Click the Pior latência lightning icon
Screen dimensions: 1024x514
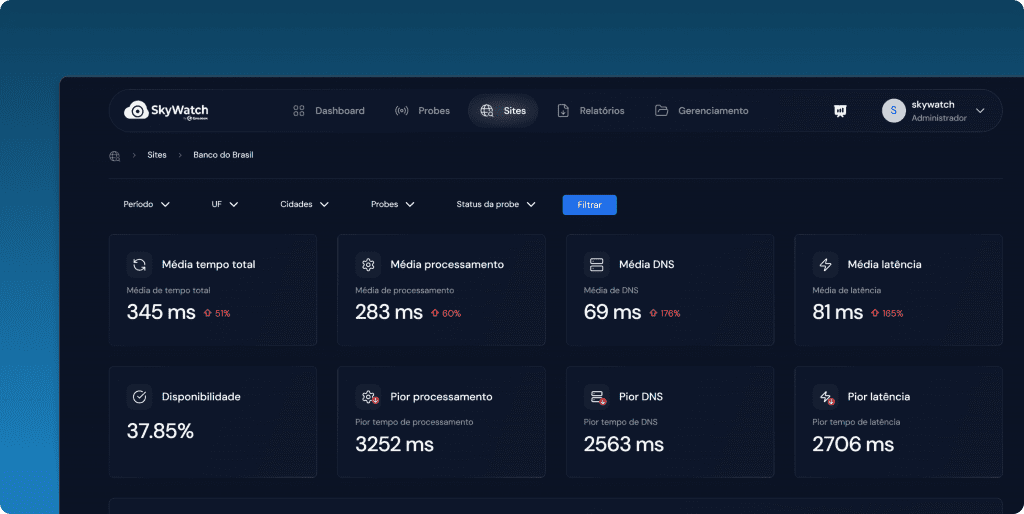[x=825, y=396]
